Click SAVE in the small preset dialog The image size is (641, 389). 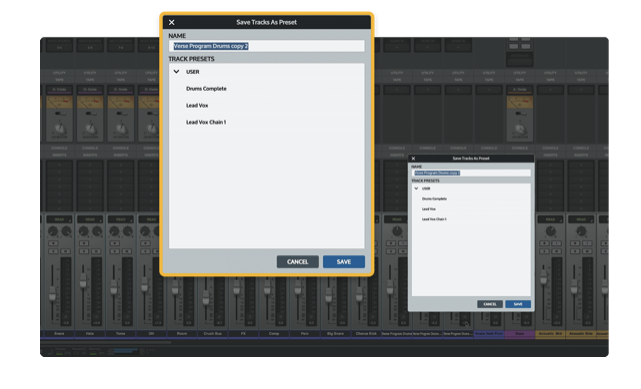[x=518, y=304]
